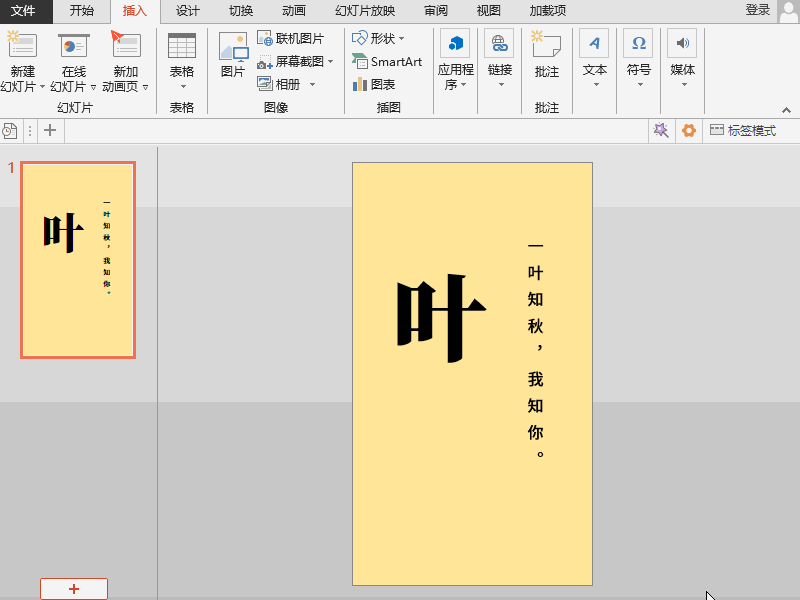This screenshot has width=800, height=600.
Task: Click the orange gear icon near 标签模式
Action: point(688,130)
